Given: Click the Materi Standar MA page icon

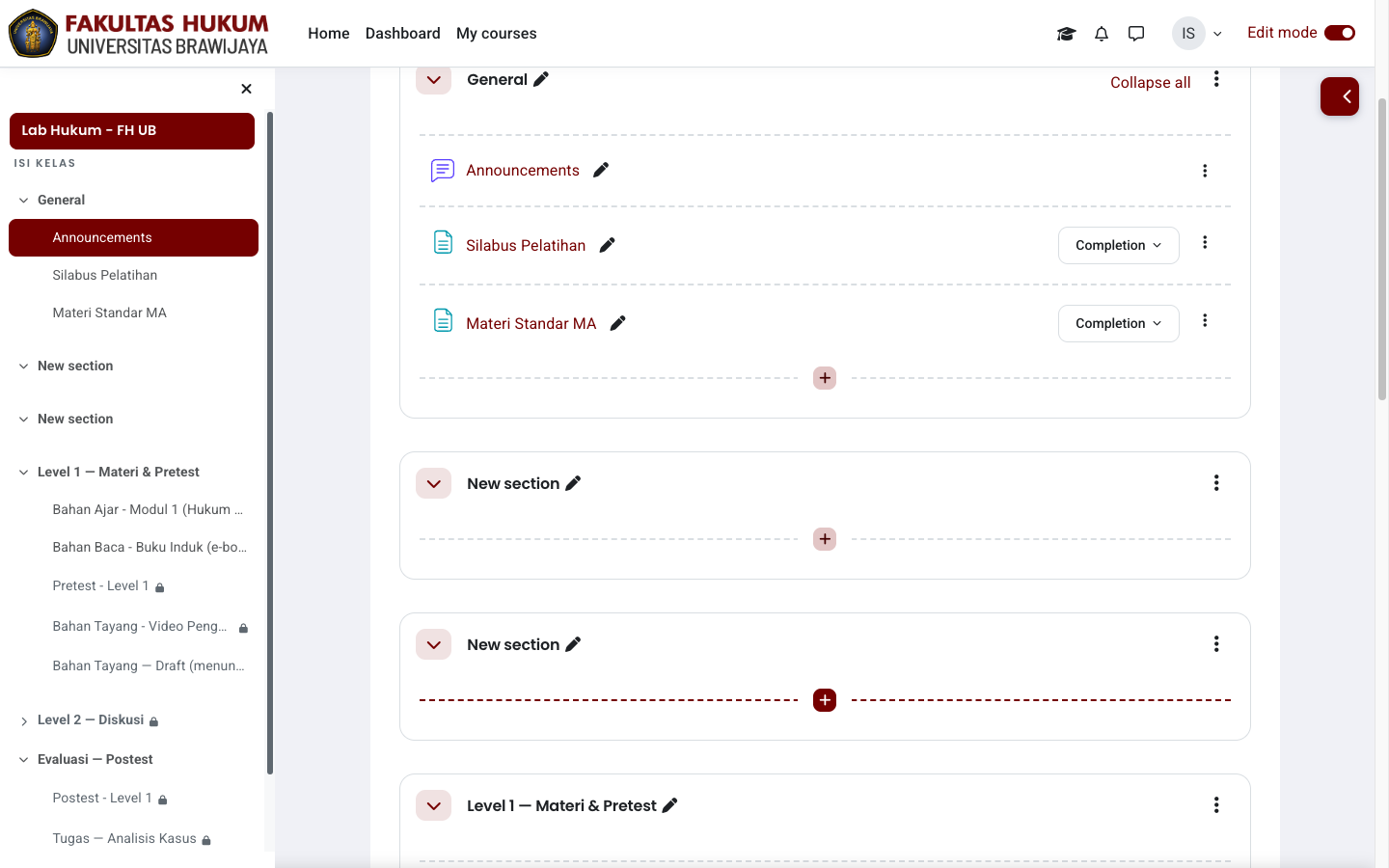Looking at the screenshot, I should pyautogui.click(x=443, y=320).
